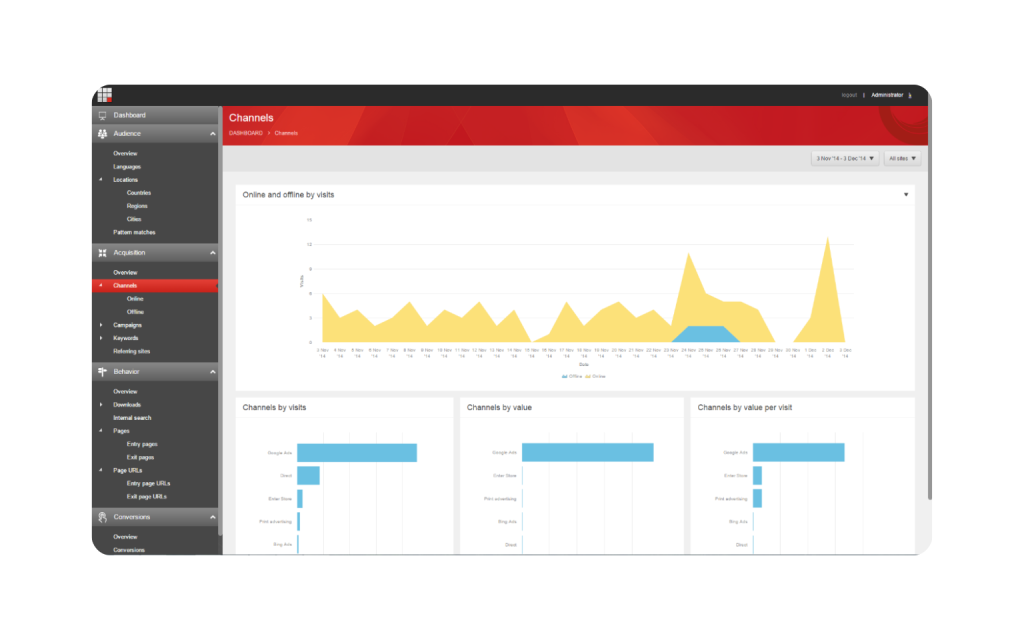This screenshot has width=1024, height=640.
Task: Click the Conversions section icon
Action: point(101,517)
